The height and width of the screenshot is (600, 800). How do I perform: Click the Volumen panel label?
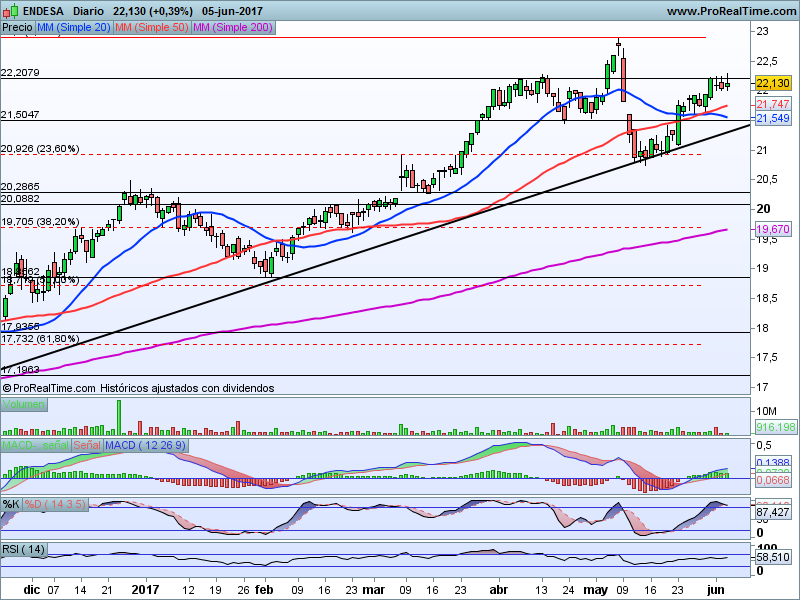pyautogui.click(x=24, y=405)
